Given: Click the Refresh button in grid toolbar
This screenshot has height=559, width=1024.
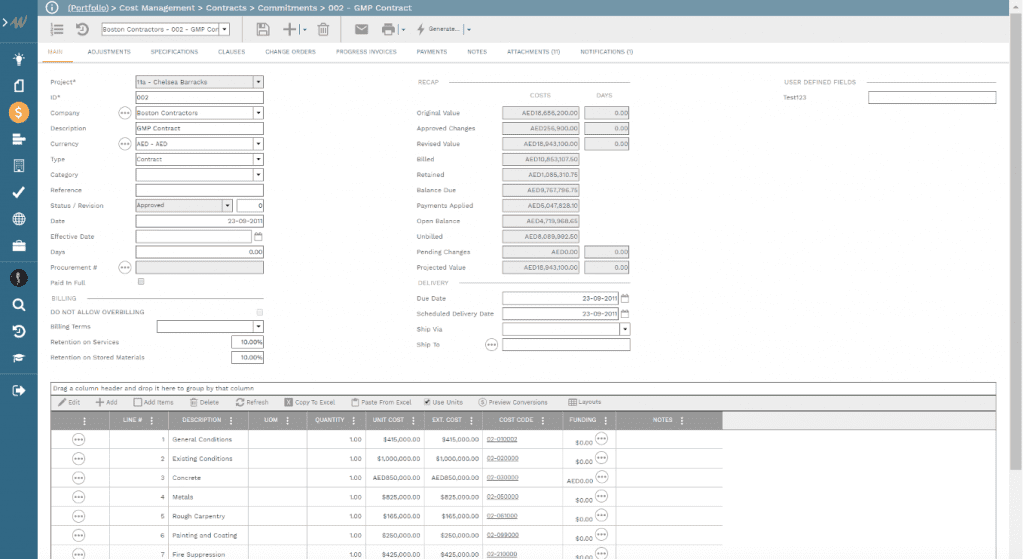Looking at the screenshot, I should [x=252, y=402].
